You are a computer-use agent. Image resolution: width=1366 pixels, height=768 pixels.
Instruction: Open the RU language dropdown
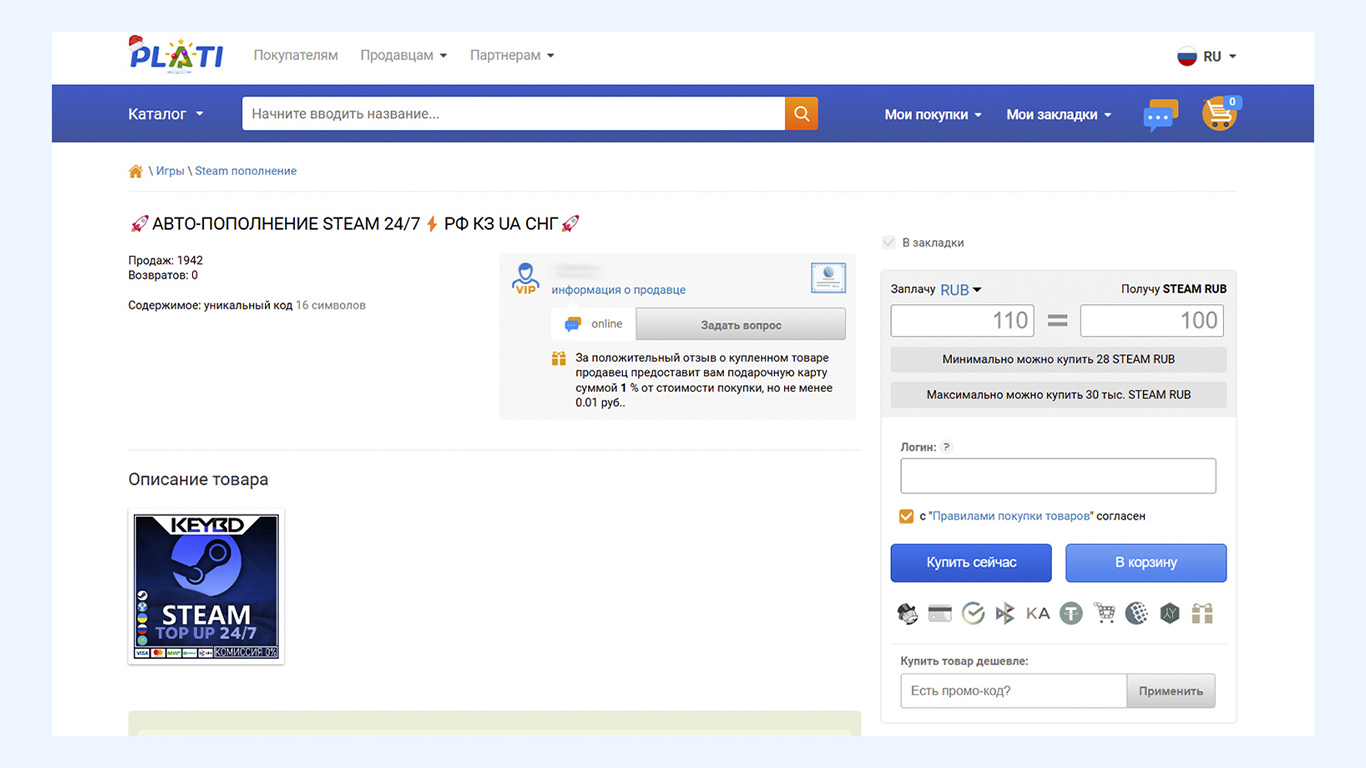pos(1220,56)
